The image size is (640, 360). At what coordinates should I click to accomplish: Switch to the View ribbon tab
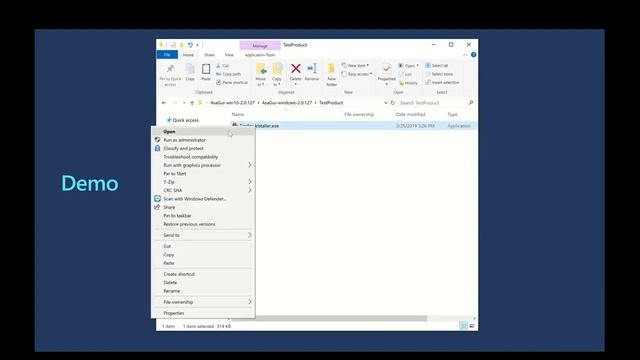coord(229,55)
